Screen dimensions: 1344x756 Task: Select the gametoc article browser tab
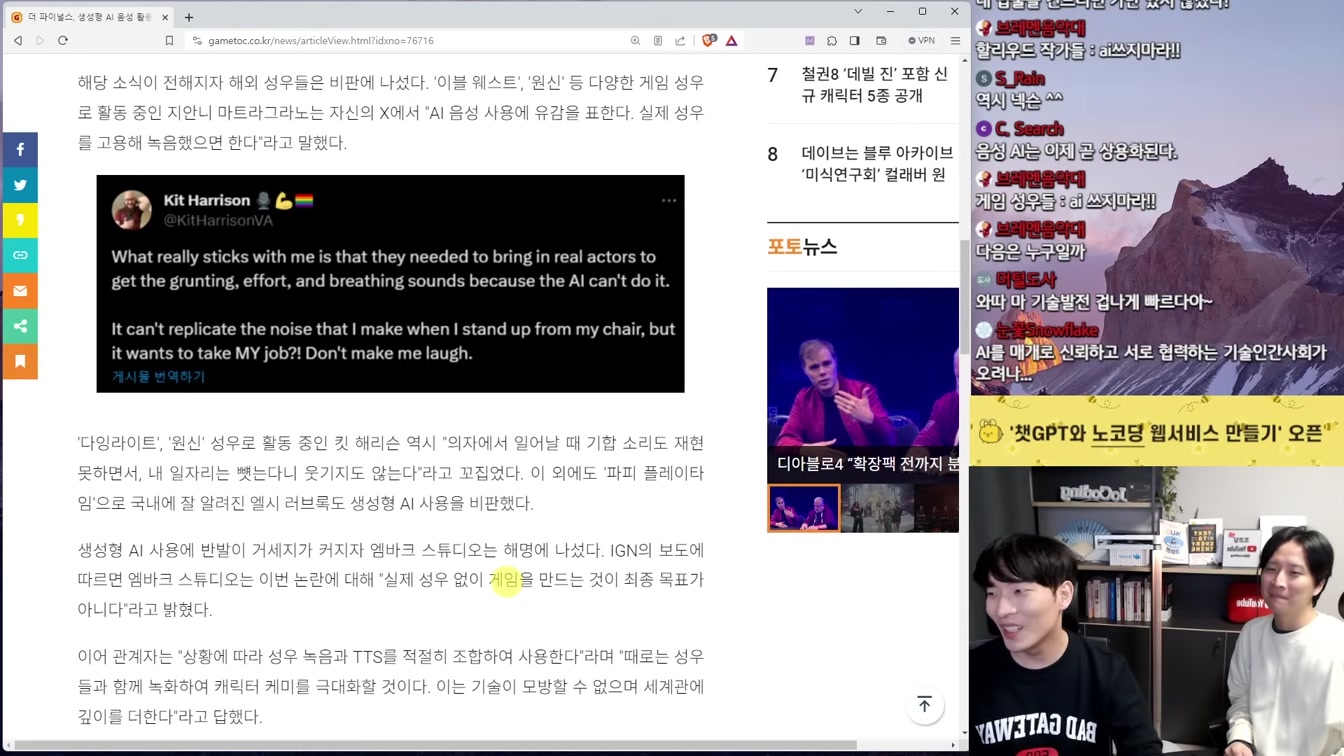(88, 17)
